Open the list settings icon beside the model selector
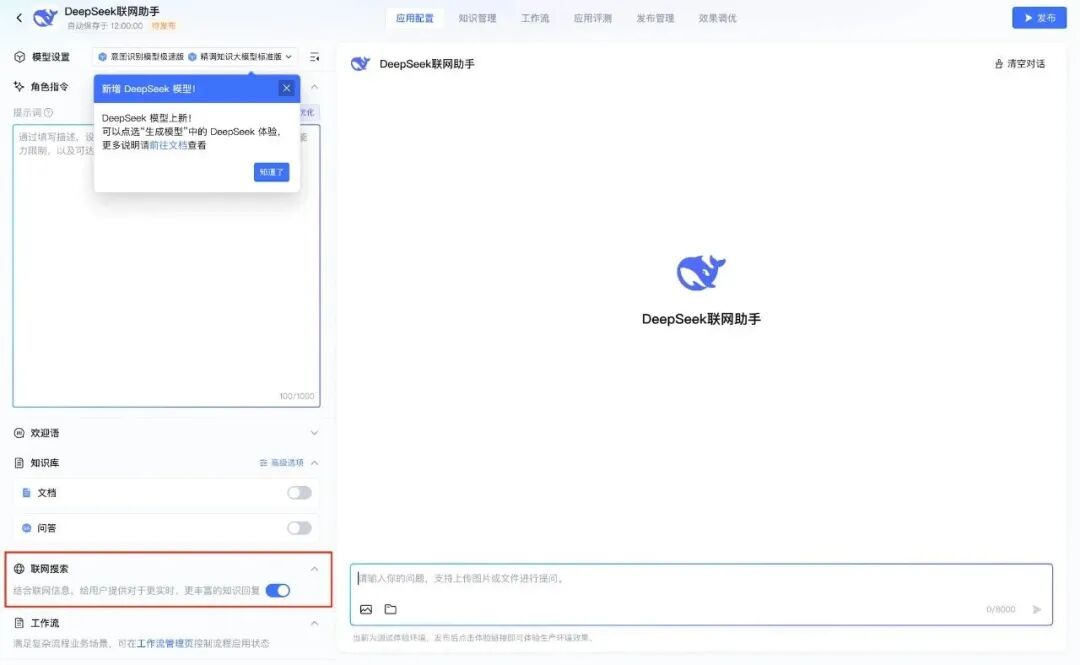Viewport: 1080px width, 665px height. [x=314, y=57]
